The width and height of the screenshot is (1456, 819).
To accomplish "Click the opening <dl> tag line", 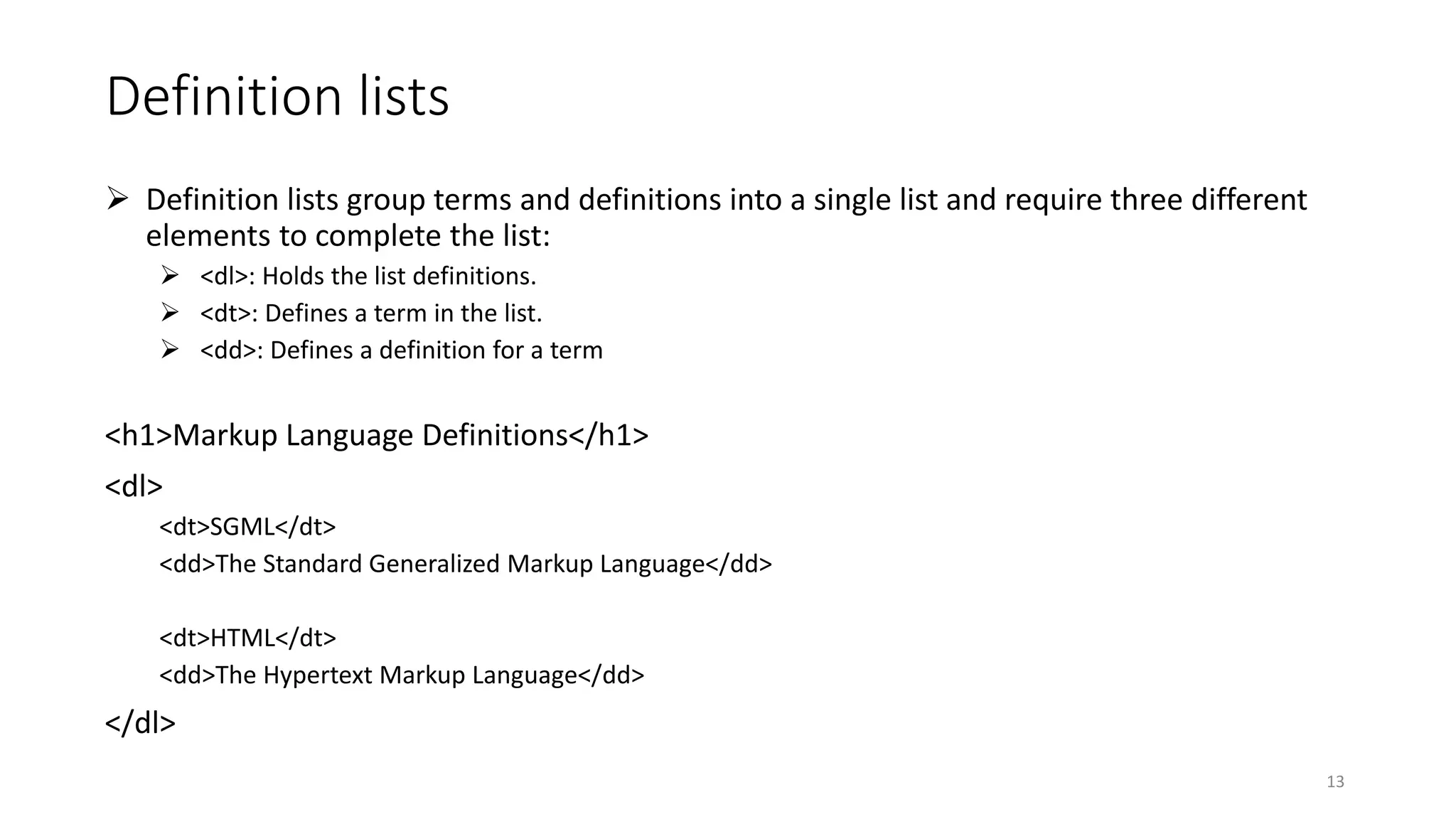I will click(x=134, y=486).
